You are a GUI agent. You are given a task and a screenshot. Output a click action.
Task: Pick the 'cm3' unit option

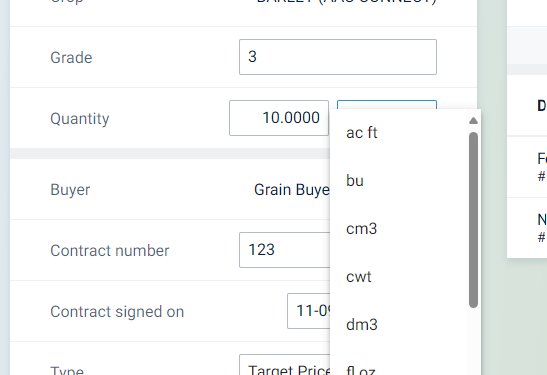tap(398, 229)
